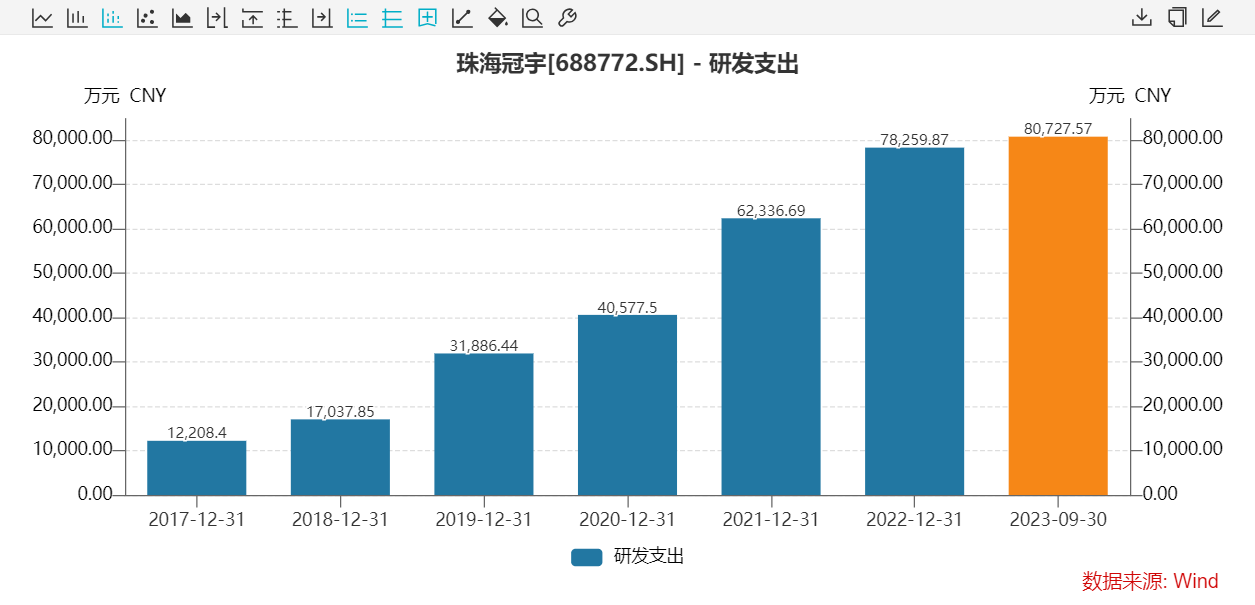Click the 2020-12-31 bar
Image resolution: width=1255 pixels, height=605 pixels.
click(627, 405)
